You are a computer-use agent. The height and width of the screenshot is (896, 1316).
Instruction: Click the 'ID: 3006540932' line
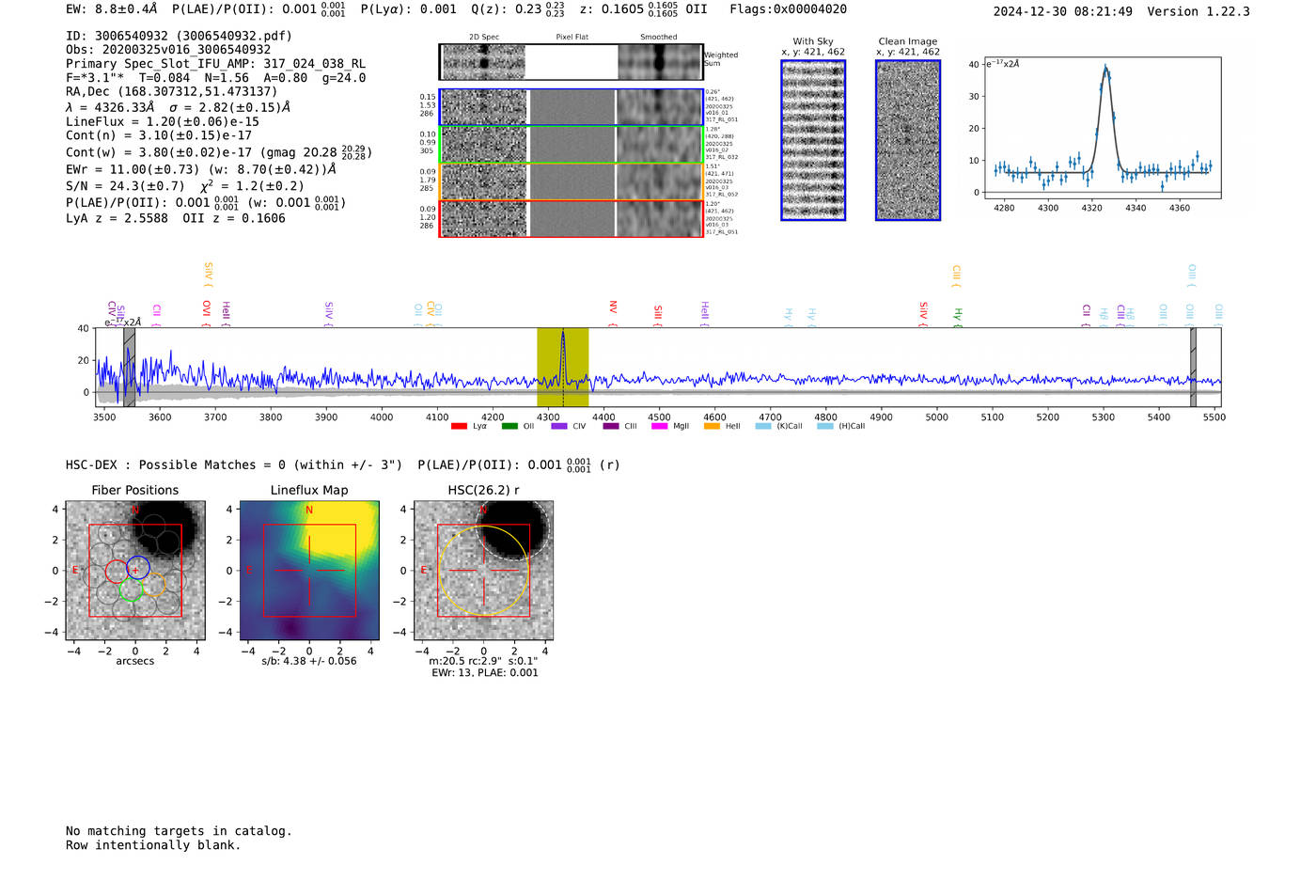(179, 36)
